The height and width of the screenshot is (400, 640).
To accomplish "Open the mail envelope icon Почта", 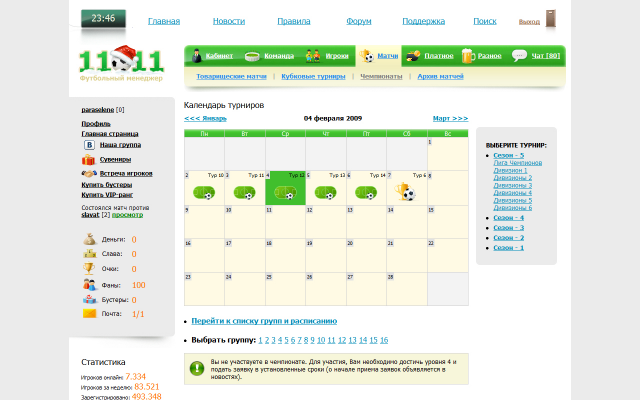I will tap(89, 313).
